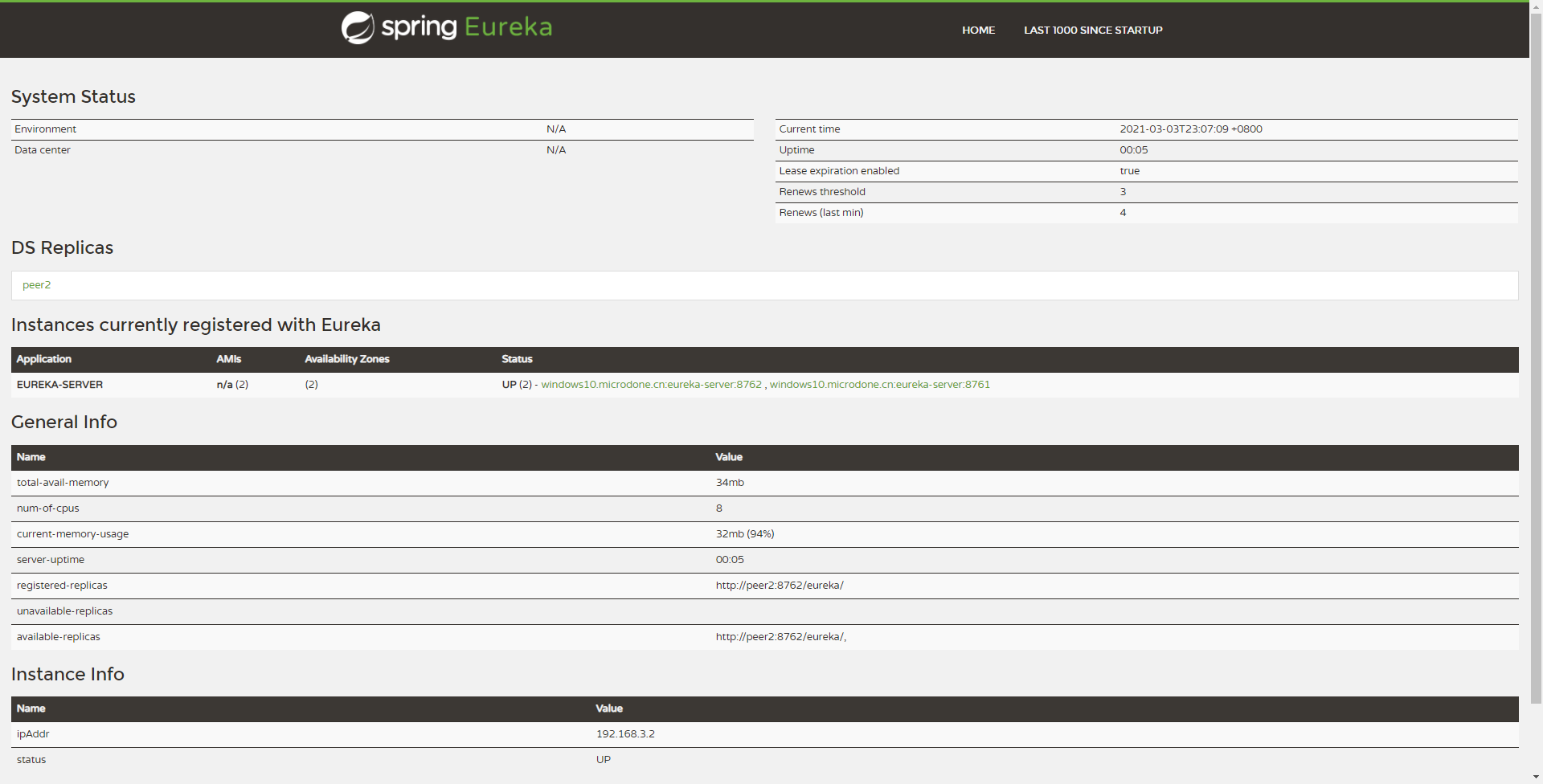
Task: Select the Availability Zones column header
Action: point(347,359)
